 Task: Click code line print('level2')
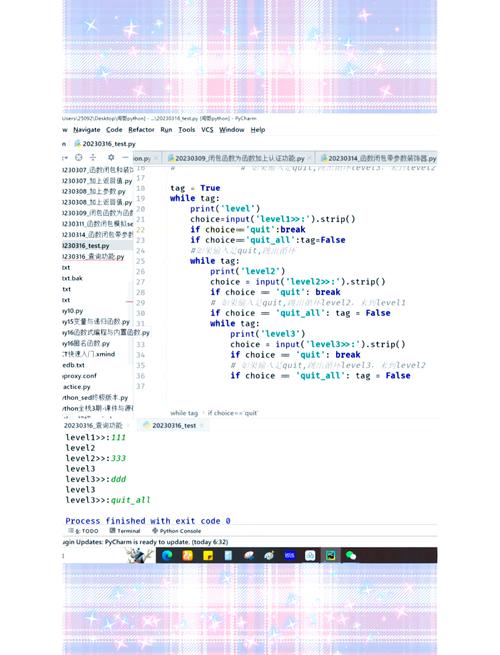(247, 271)
